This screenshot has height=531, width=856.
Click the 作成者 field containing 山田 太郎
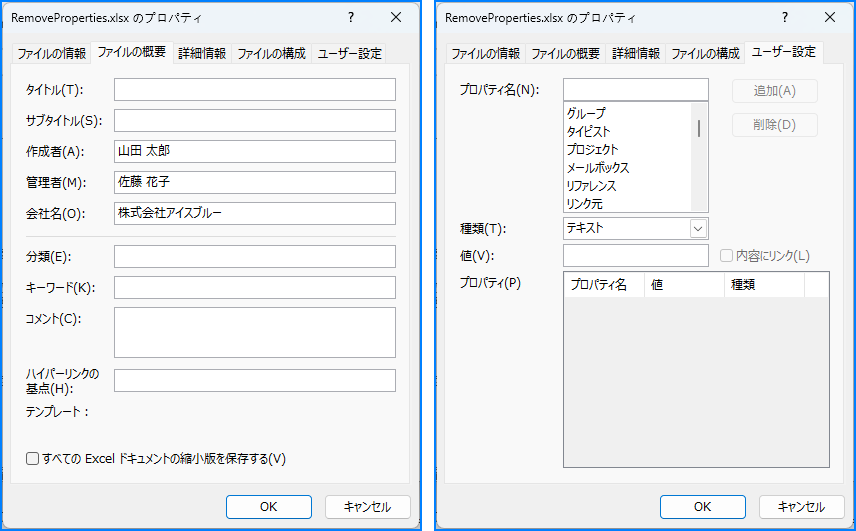point(254,151)
